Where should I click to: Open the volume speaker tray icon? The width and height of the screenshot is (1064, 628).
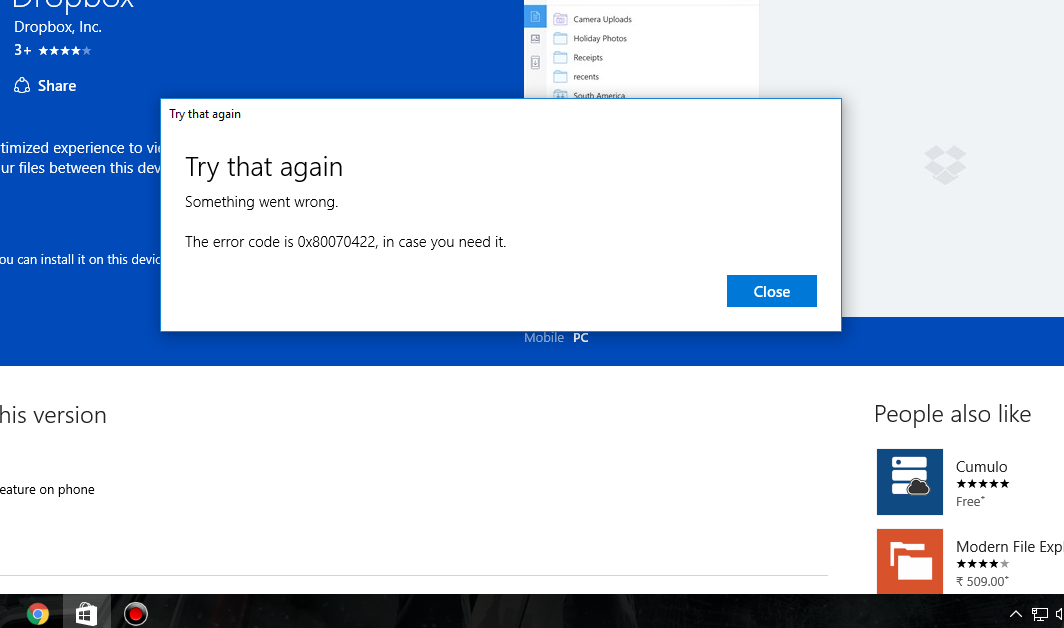(x=1059, y=614)
